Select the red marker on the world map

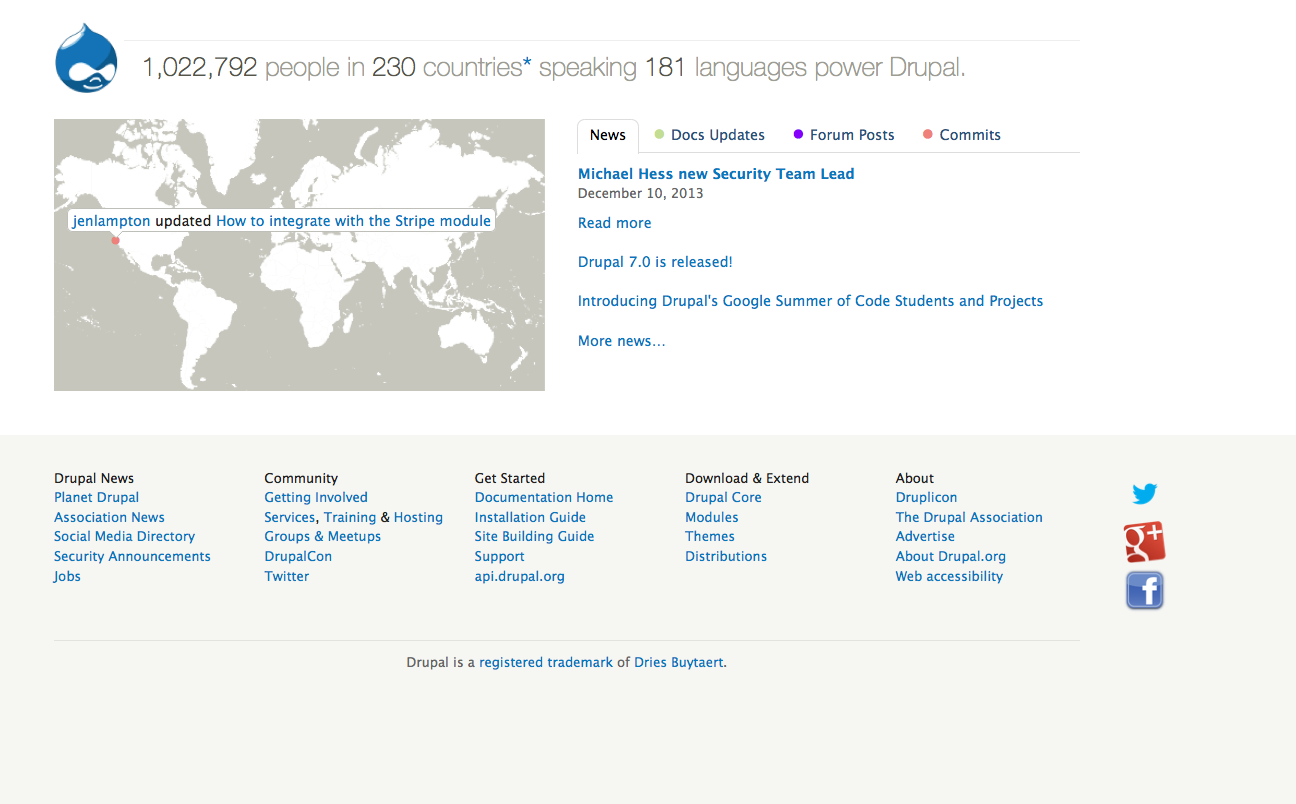[x=115, y=241]
